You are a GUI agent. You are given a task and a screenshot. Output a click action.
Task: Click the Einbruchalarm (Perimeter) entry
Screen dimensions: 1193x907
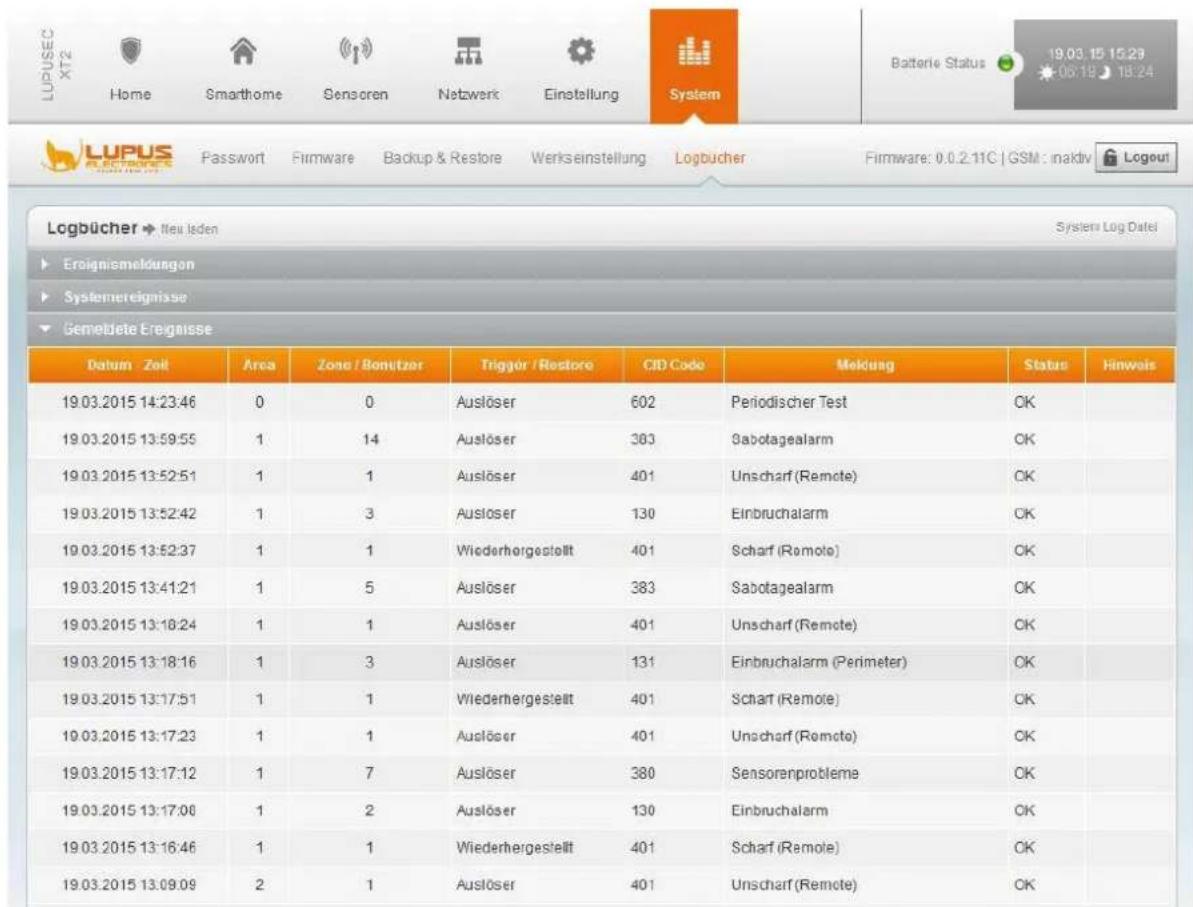pyautogui.click(x=819, y=662)
